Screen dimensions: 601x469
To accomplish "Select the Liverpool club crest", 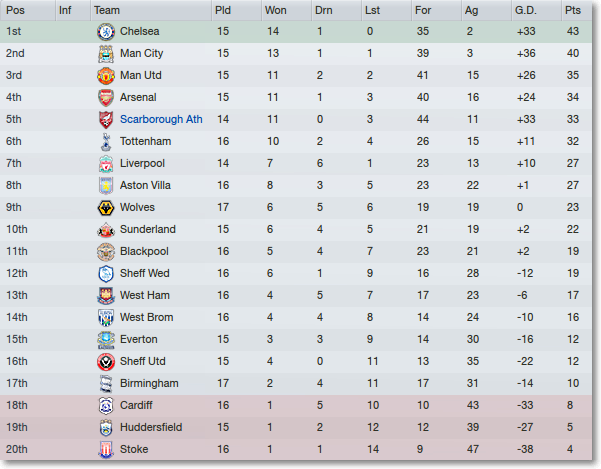I will tap(106, 164).
